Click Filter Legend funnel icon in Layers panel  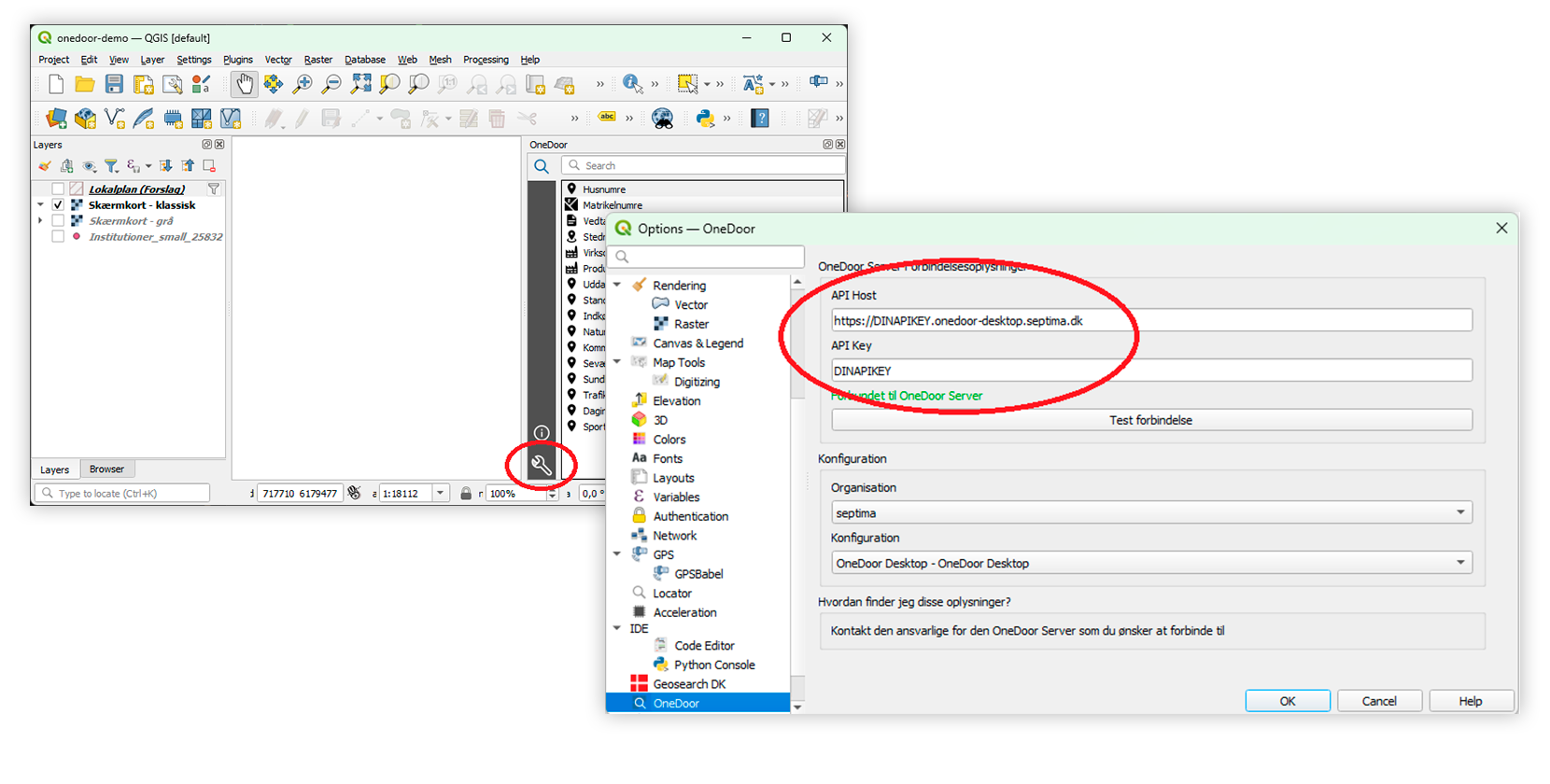(111, 166)
